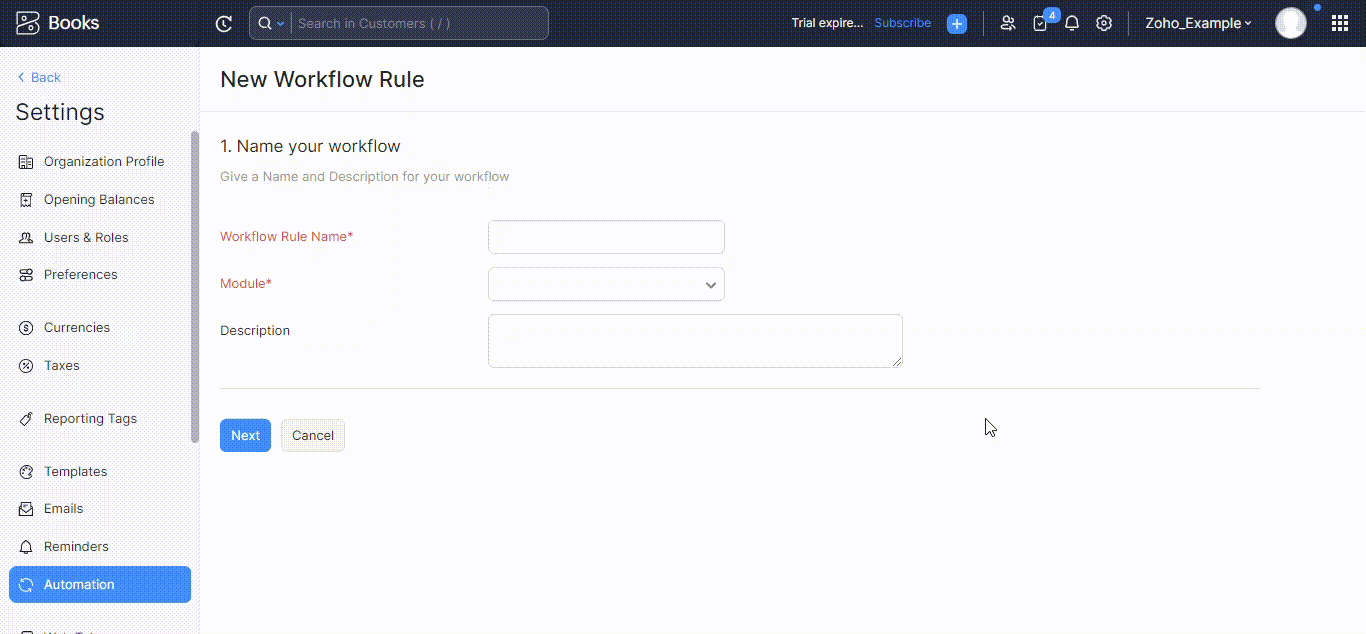Select the refresh icon next to search
The width and height of the screenshot is (1366, 634).
pyautogui.click(x=224, y=23)
